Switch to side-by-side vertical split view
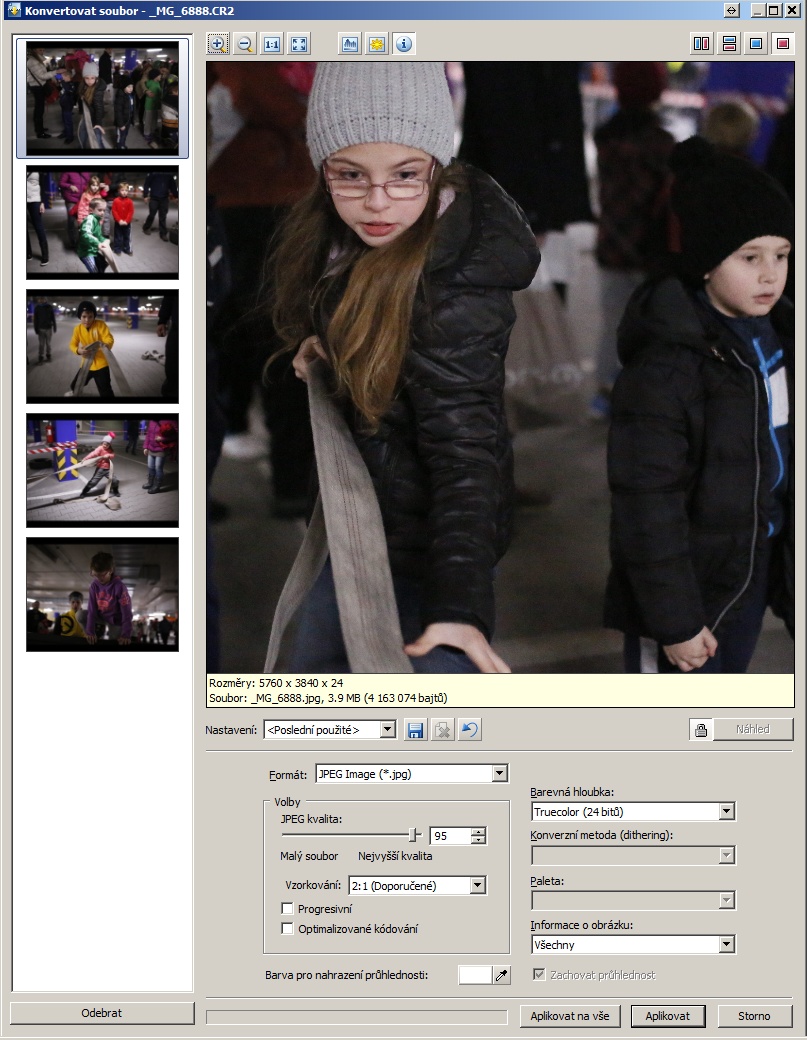 [x=702, y=44]
